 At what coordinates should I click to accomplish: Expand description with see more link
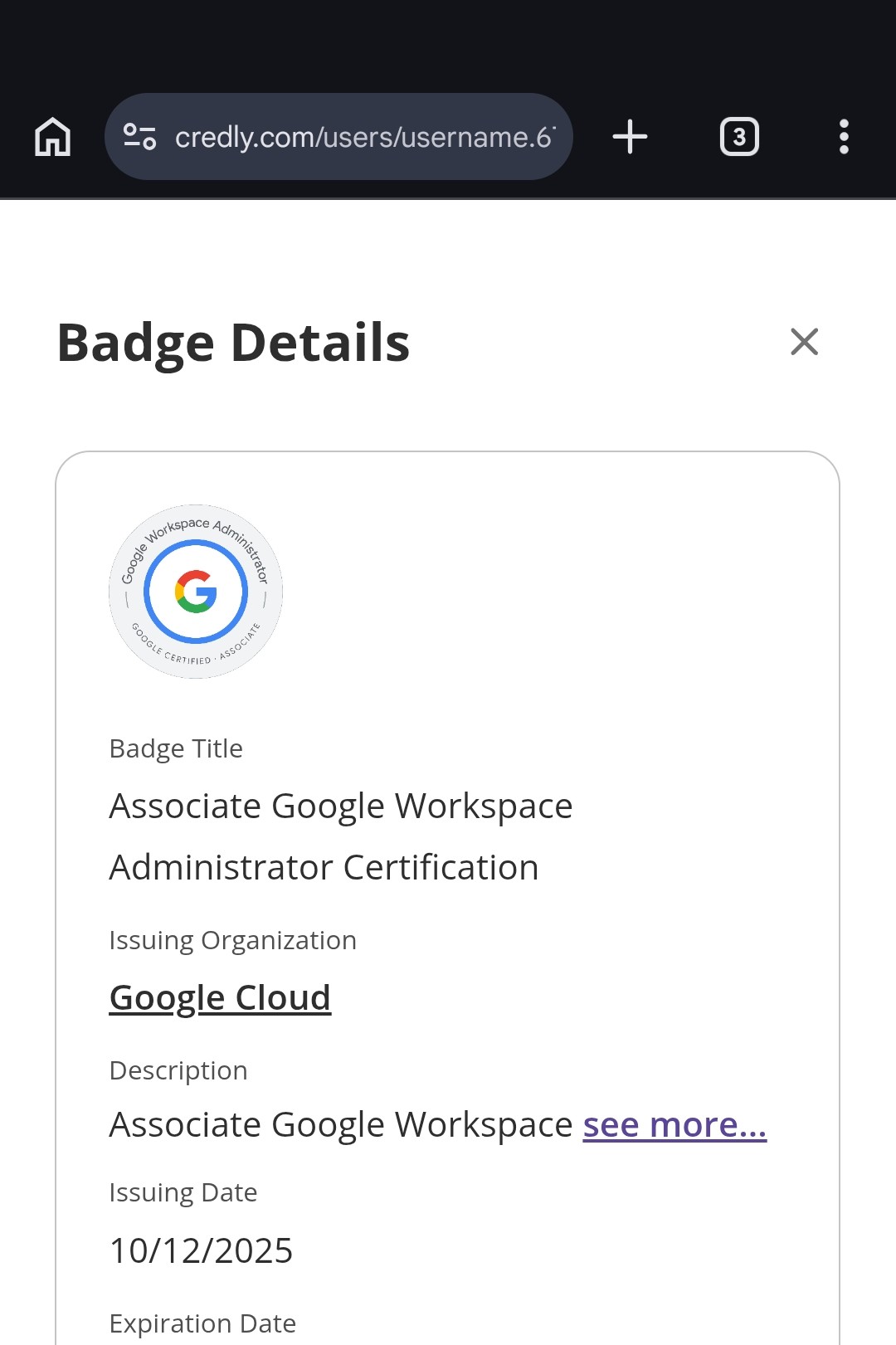(x=674, y=1125)
